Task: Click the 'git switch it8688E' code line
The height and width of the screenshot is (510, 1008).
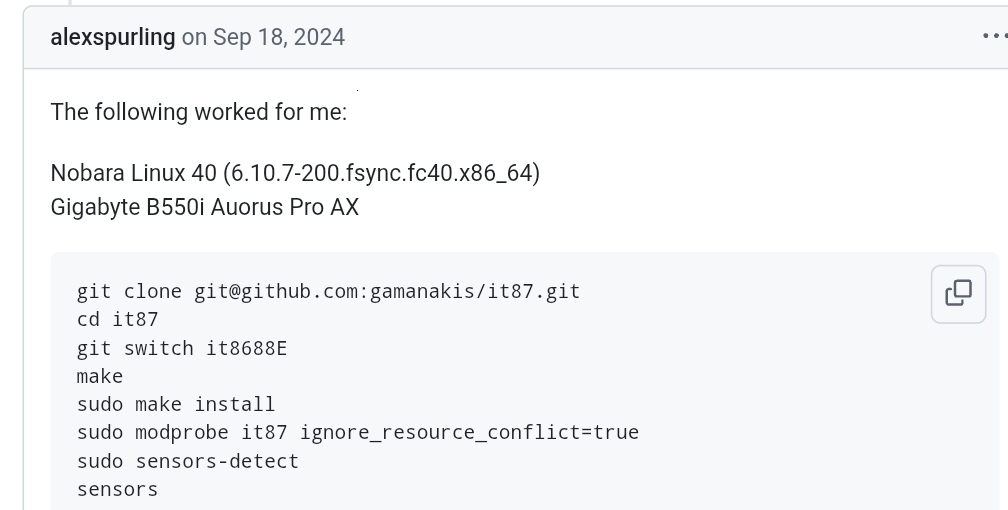Action: [x=182, y=348]
